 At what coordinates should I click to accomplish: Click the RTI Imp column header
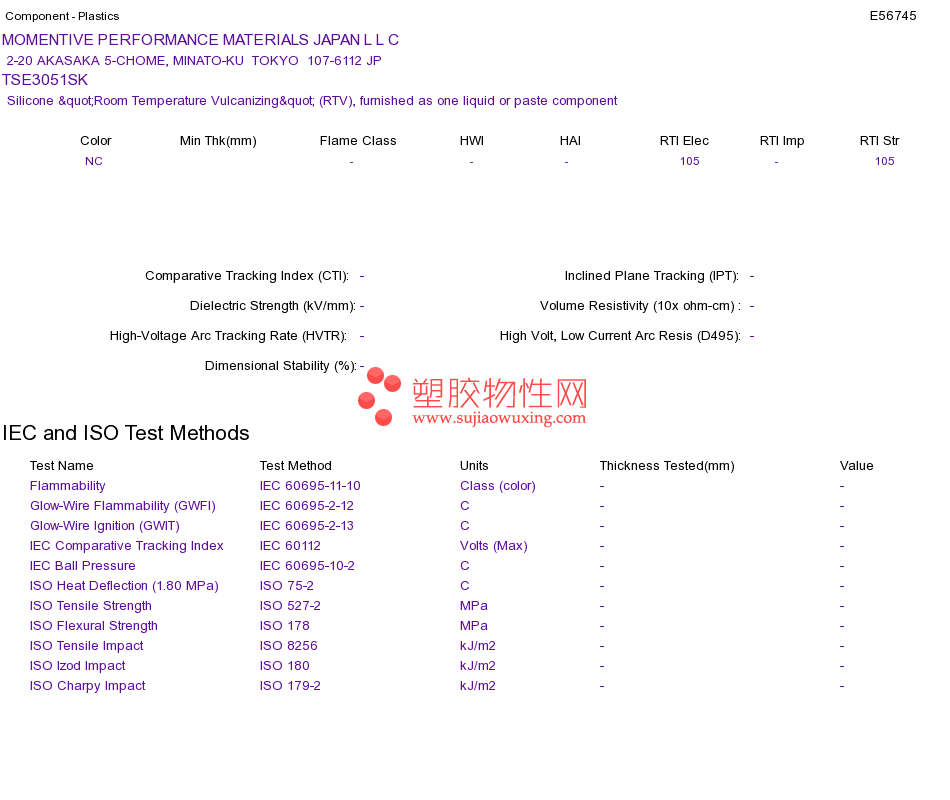(782, 141)
